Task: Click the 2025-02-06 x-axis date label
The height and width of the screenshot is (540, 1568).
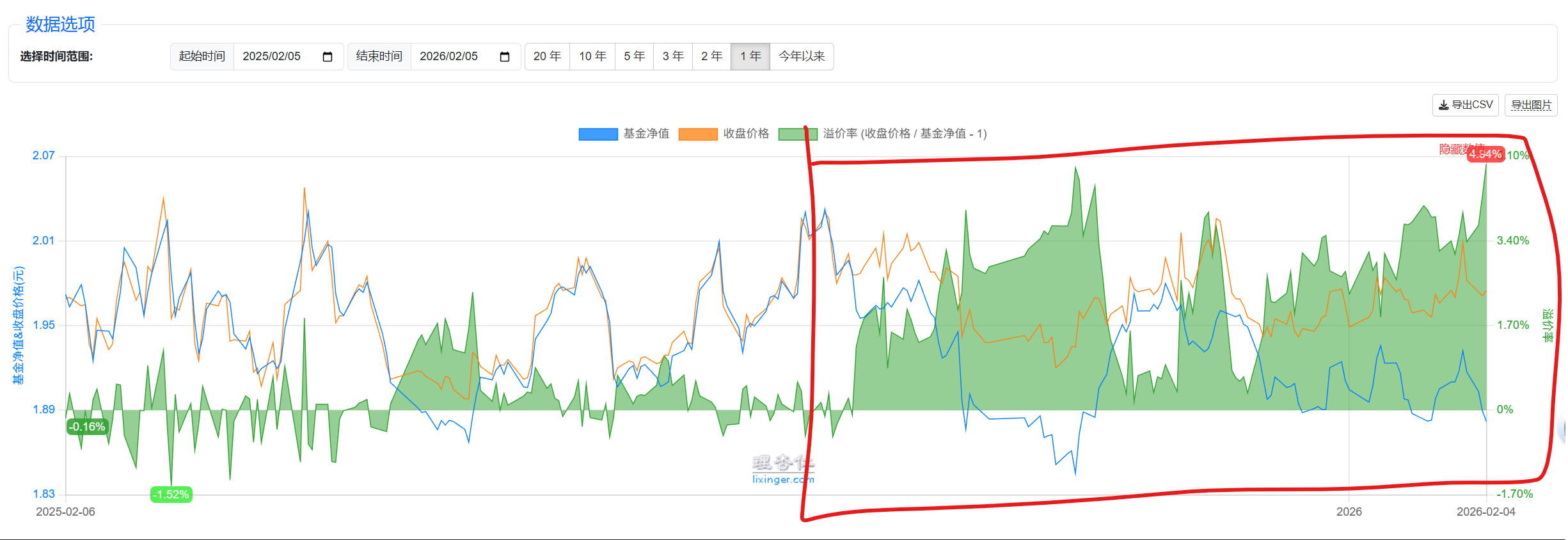Action: (65, 512)
